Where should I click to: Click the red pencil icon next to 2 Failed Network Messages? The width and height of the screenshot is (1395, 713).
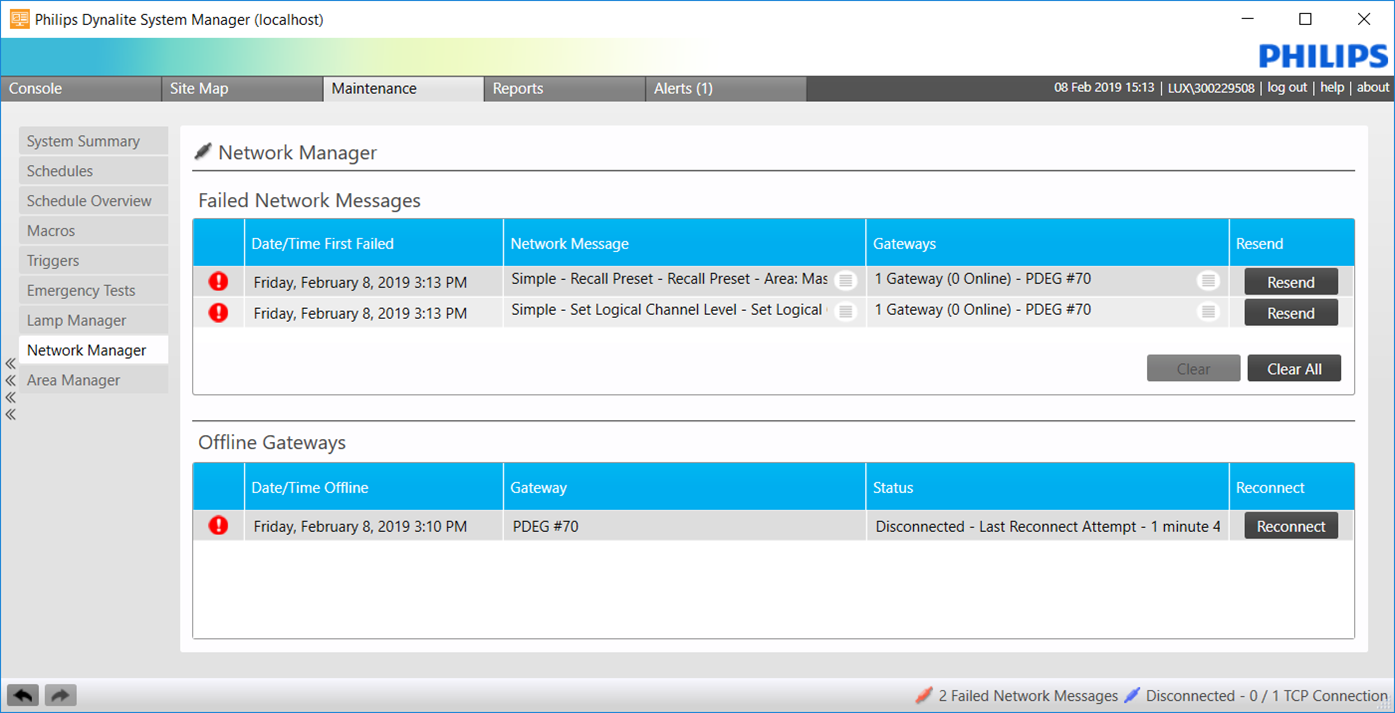[926, 695]
